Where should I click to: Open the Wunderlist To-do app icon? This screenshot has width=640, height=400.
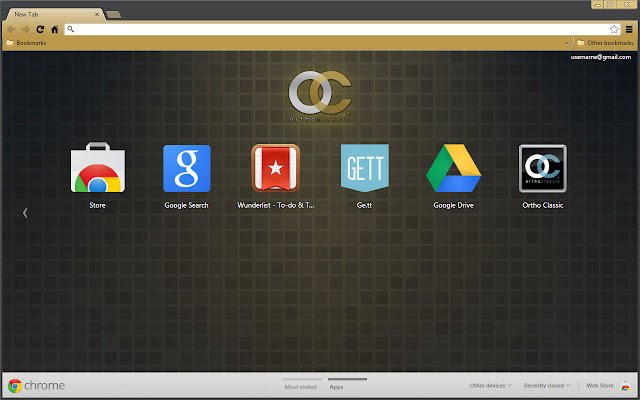click(276, 168)
